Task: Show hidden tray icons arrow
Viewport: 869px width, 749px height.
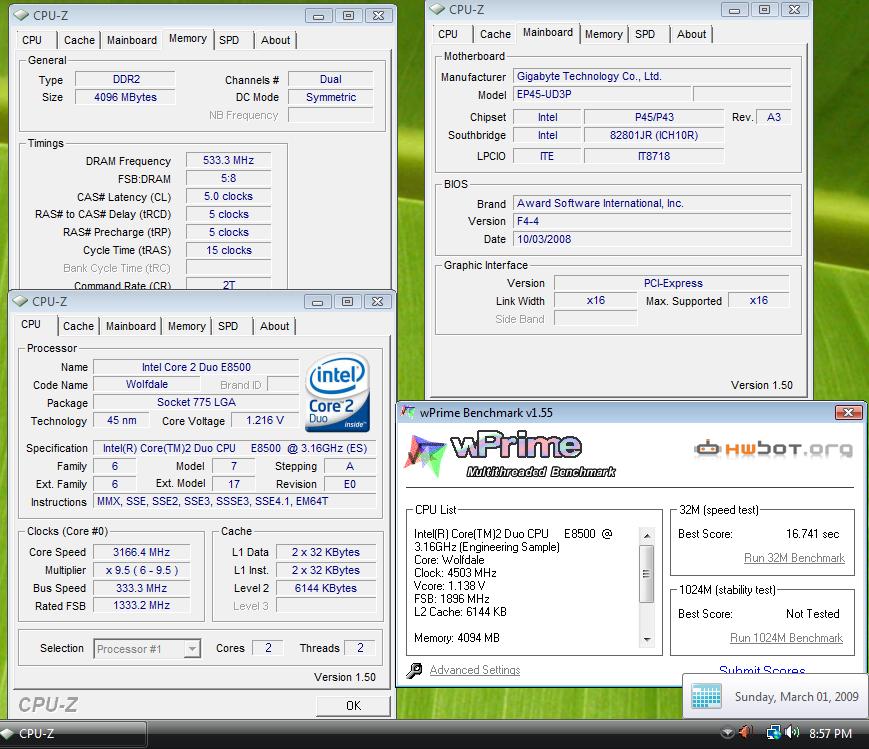Action: 728,733
